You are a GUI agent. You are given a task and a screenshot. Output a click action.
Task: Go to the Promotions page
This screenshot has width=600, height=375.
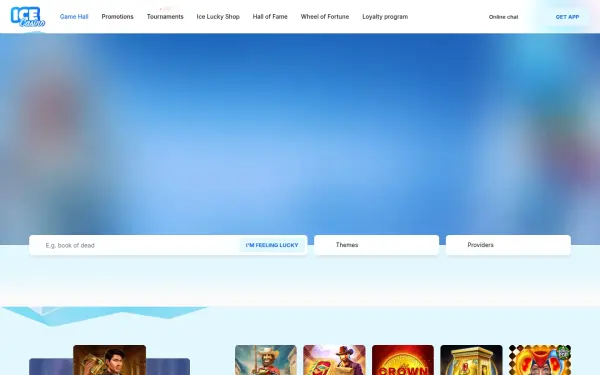[x=117, y=17]
